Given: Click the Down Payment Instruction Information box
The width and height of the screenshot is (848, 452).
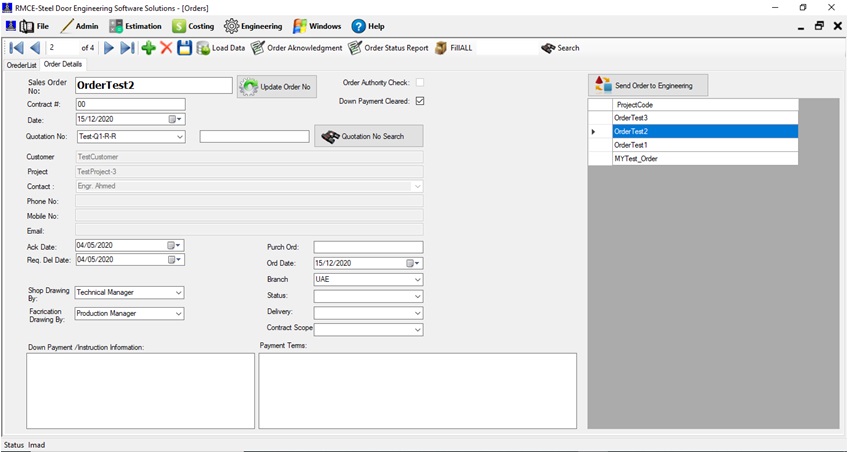Looking at the screenshot, I should coord(141,390).
